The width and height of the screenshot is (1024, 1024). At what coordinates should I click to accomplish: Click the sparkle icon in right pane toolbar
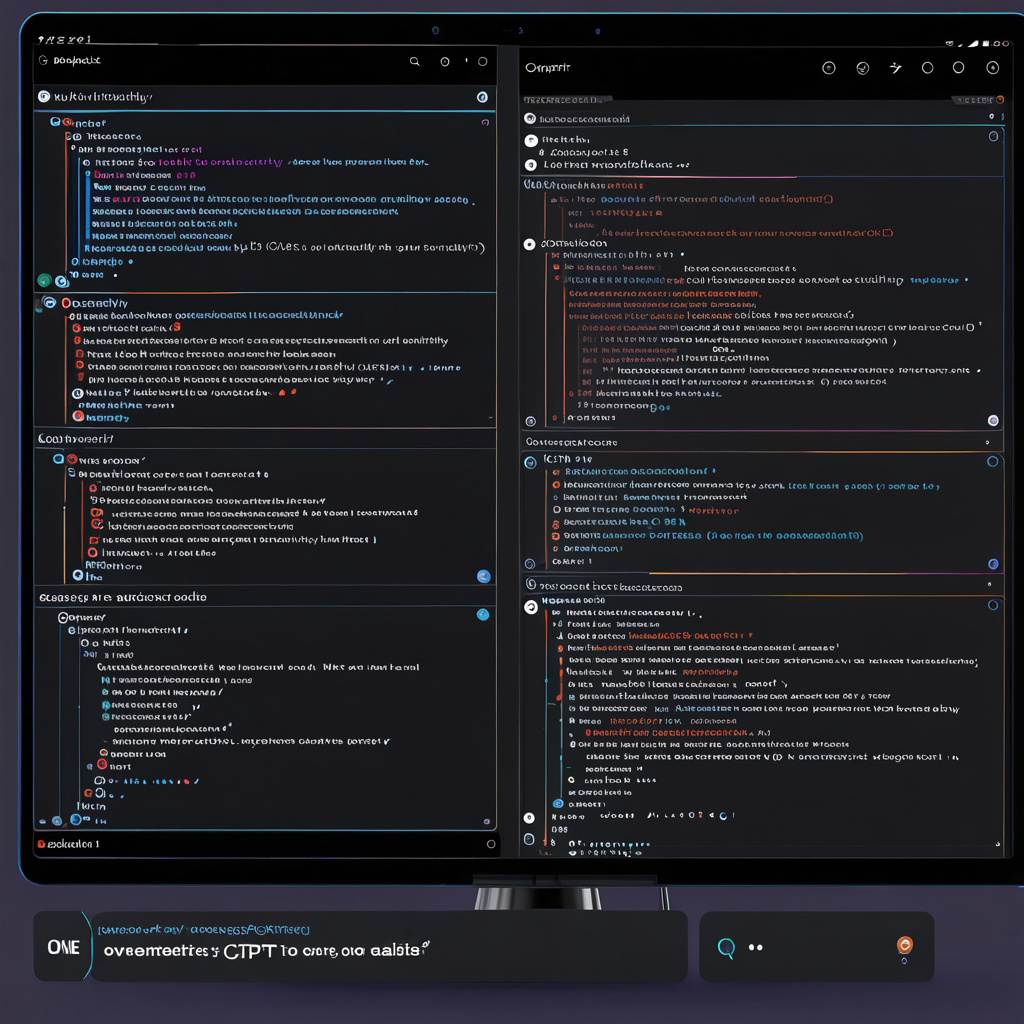pyautogui.click(x=895, y=68)
